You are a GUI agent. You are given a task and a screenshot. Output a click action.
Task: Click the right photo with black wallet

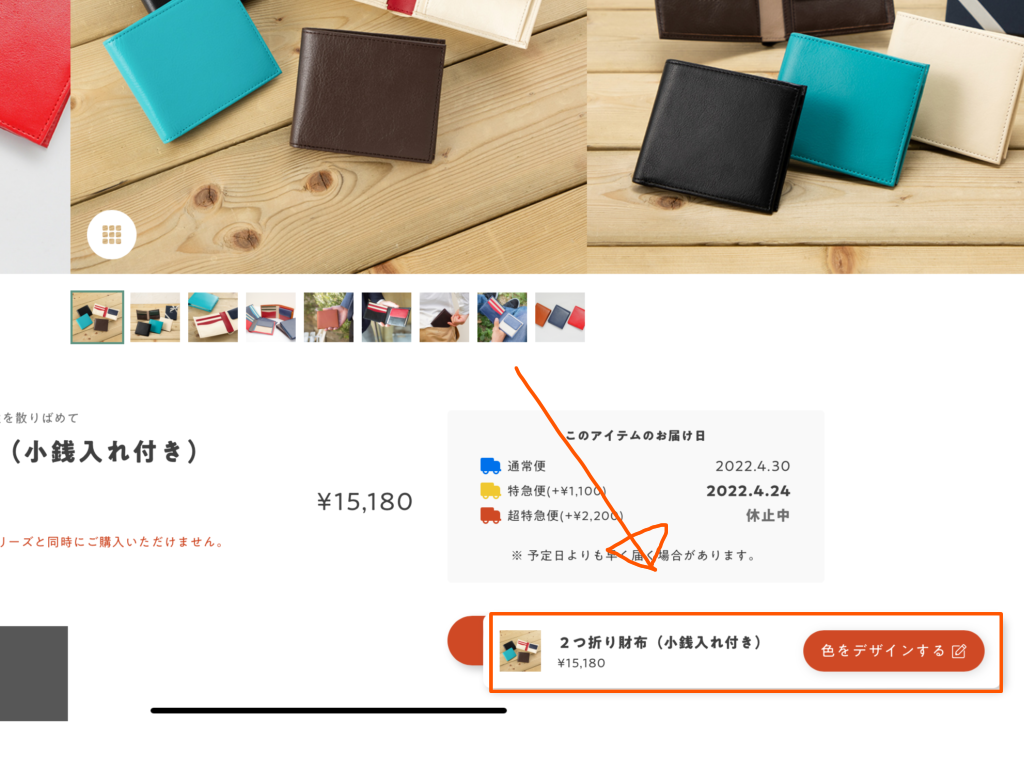[805, 136]
